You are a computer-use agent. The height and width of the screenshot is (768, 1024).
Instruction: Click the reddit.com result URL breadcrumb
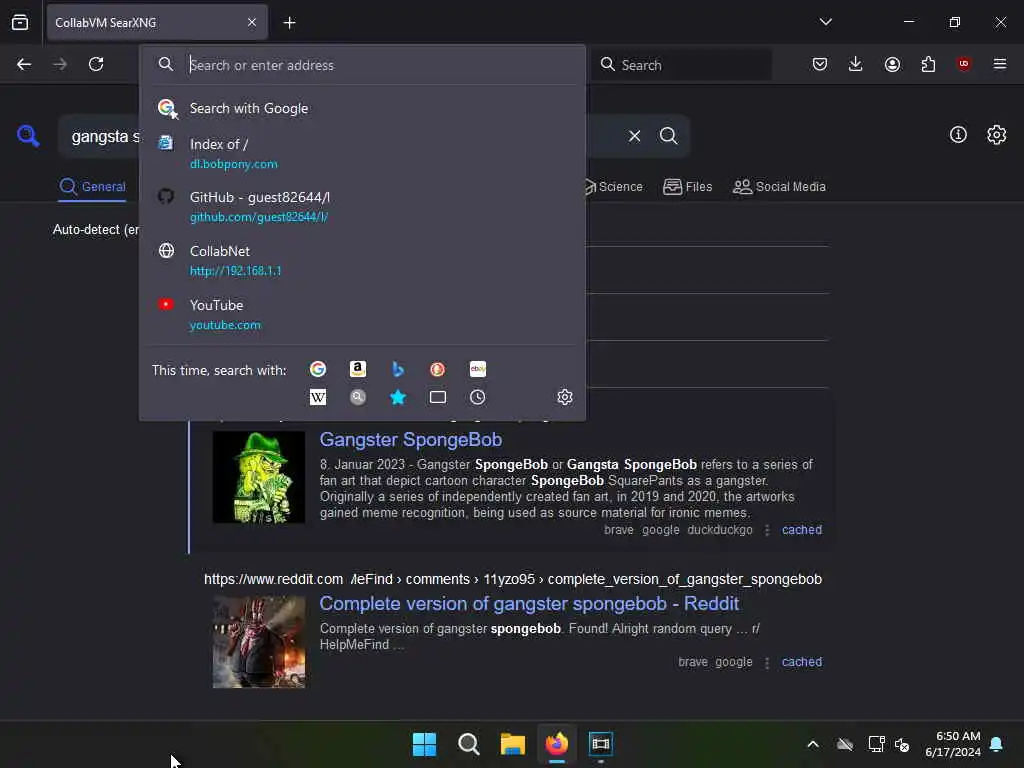(513, 579)
